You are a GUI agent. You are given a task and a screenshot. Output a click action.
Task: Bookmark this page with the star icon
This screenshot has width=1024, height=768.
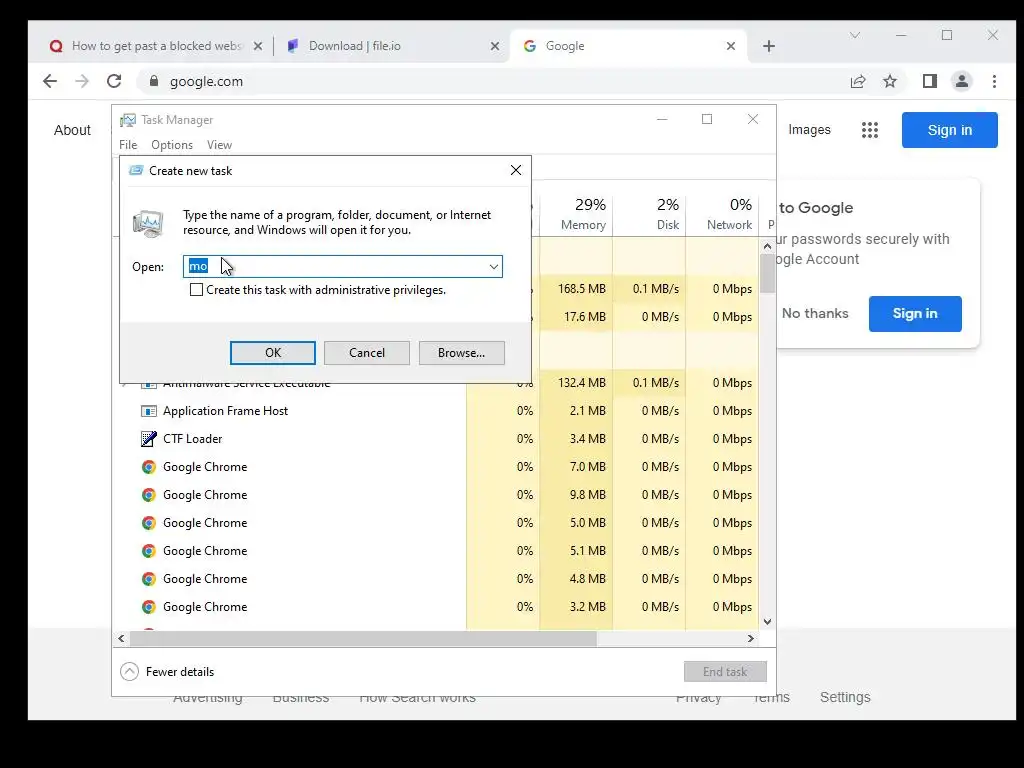tap(889, 81)
